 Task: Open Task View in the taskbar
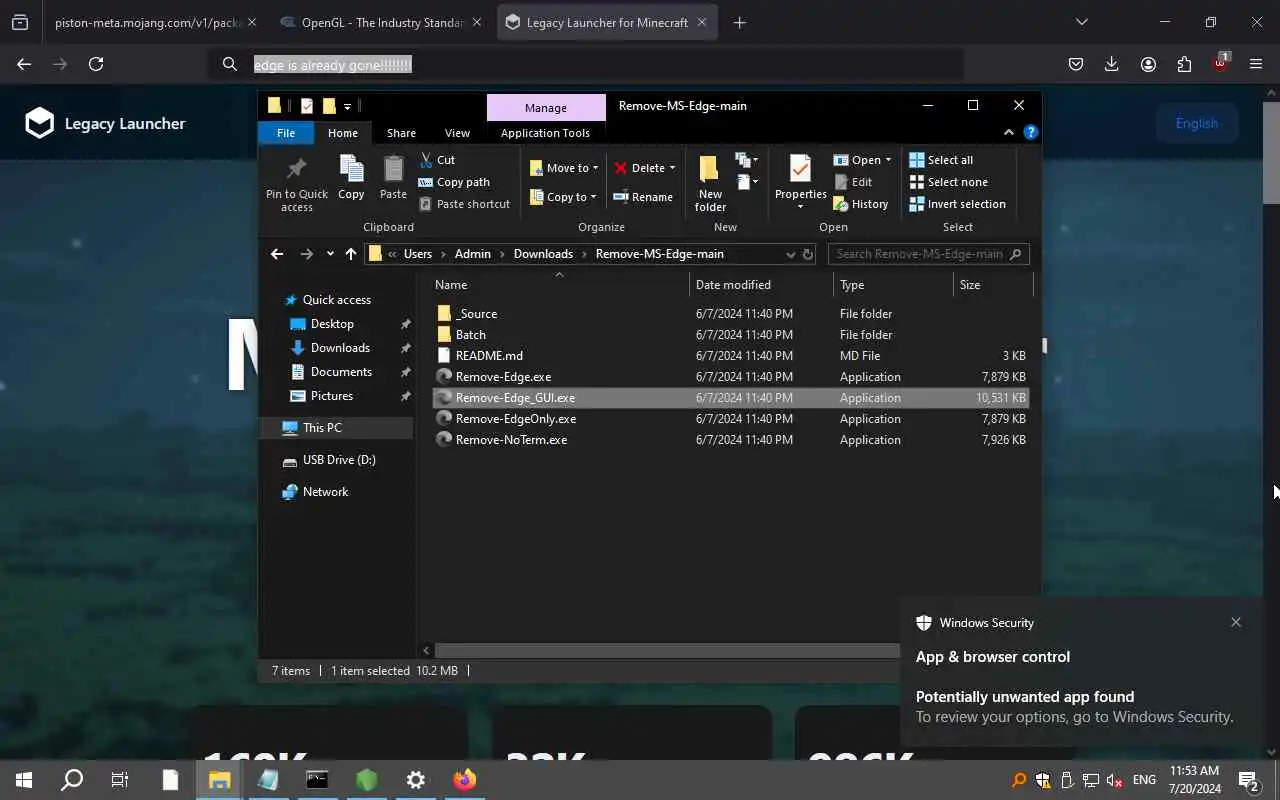tap(120, 780)
